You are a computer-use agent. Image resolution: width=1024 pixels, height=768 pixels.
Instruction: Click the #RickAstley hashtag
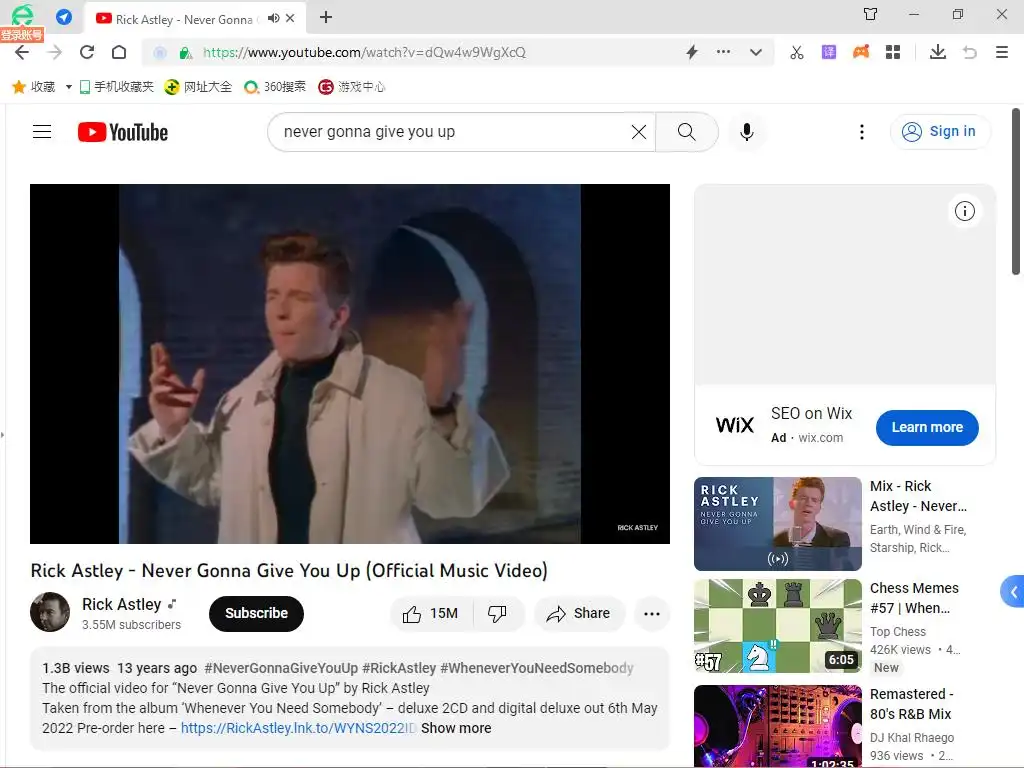pyautogui.click(x=399, y=668)
